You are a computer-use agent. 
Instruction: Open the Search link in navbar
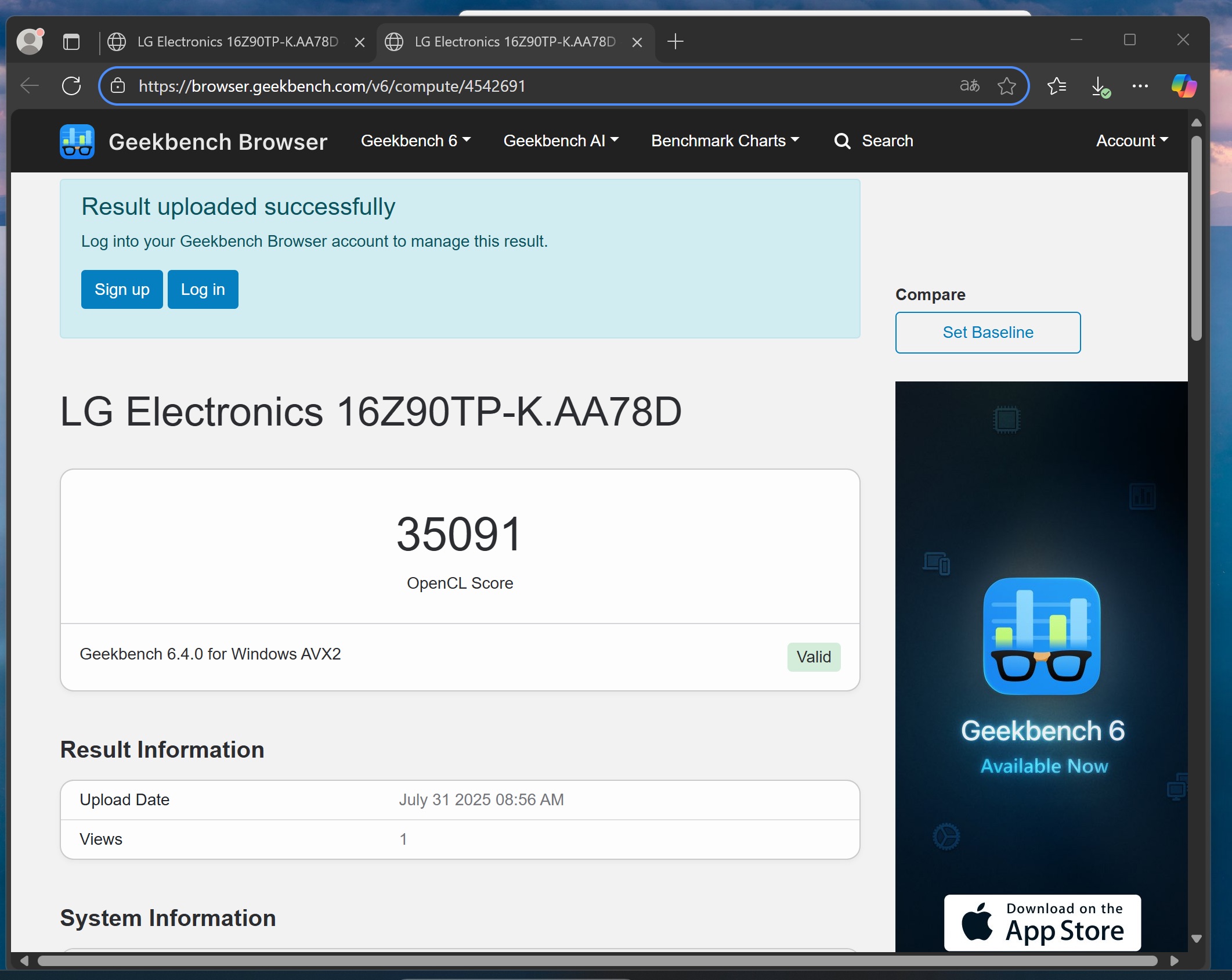coord(874,141)
